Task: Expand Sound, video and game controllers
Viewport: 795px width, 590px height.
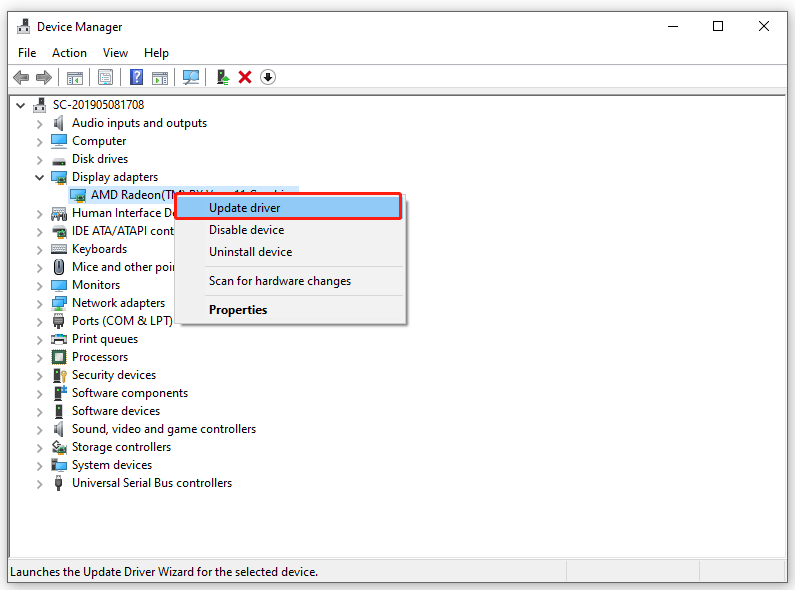Action: pos(40,430)
